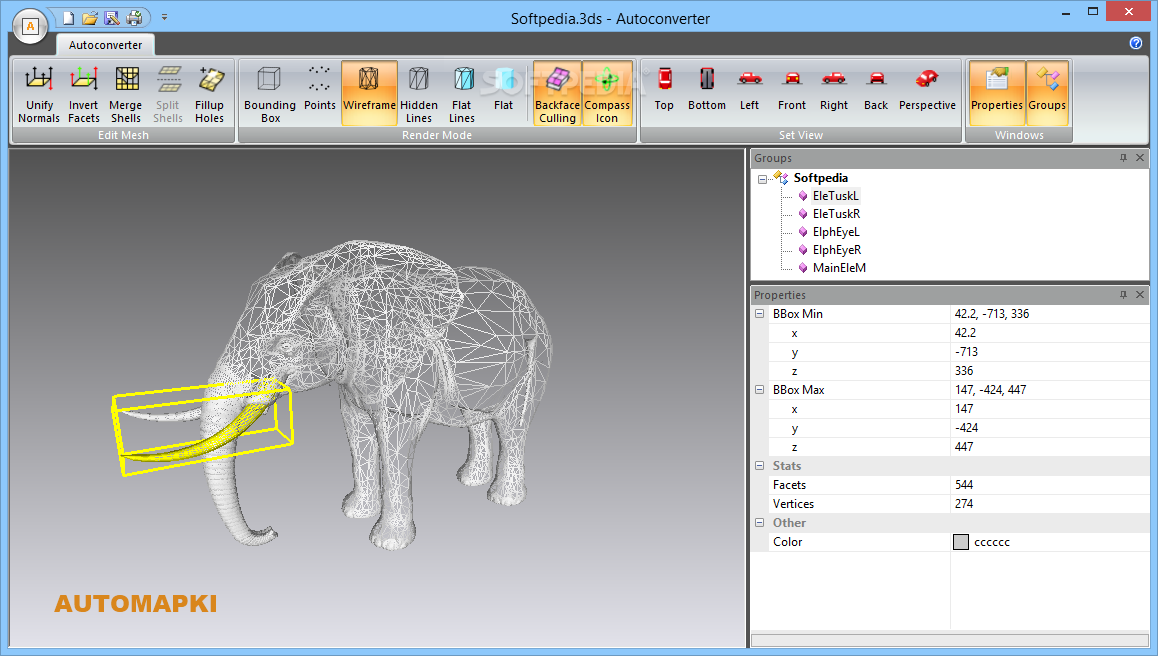
Task: Toggle the Compass Icon display
Action: coord(607,94)
